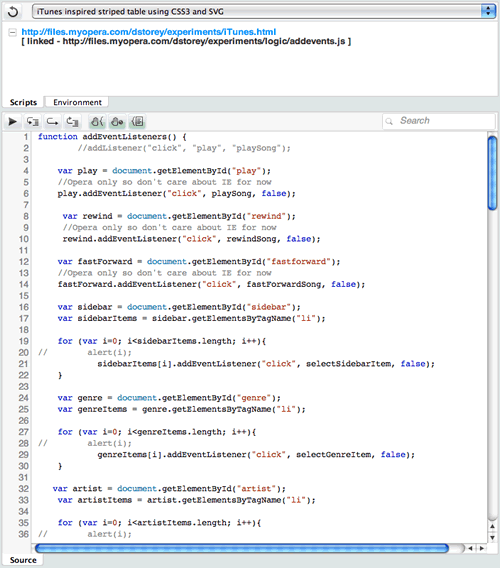Open the iTunes inspired striped table dropdown
This screenshot has height=568, width=500.
(x=264, y=12)
